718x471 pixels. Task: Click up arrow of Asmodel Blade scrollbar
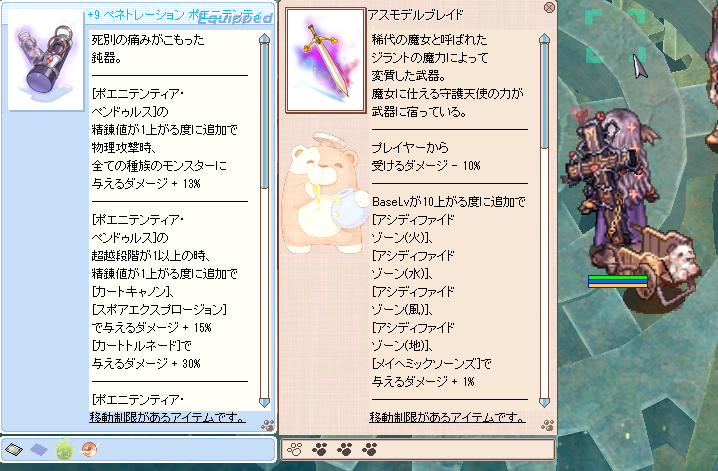(x=544, y=38)
